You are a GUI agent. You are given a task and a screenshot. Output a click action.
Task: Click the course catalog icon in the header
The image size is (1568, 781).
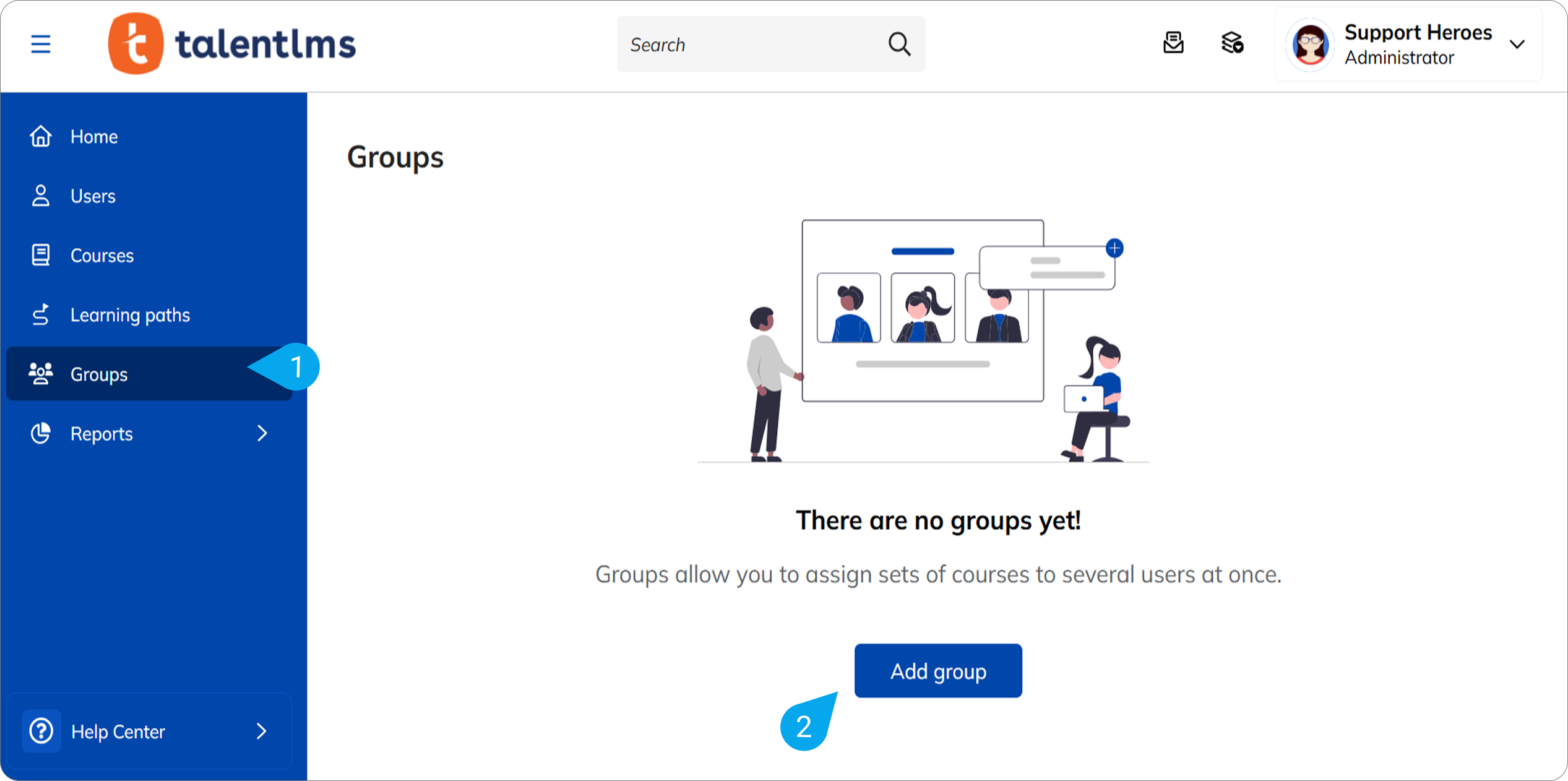tap(1231, 43)
